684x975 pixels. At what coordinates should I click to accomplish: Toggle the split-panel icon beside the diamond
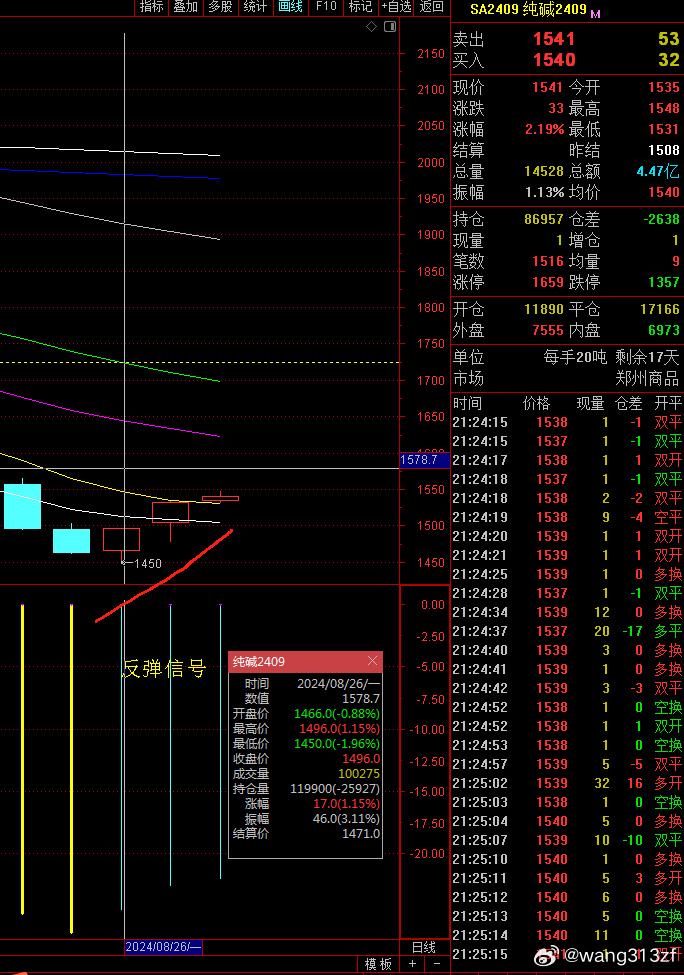tap(388, 27)
